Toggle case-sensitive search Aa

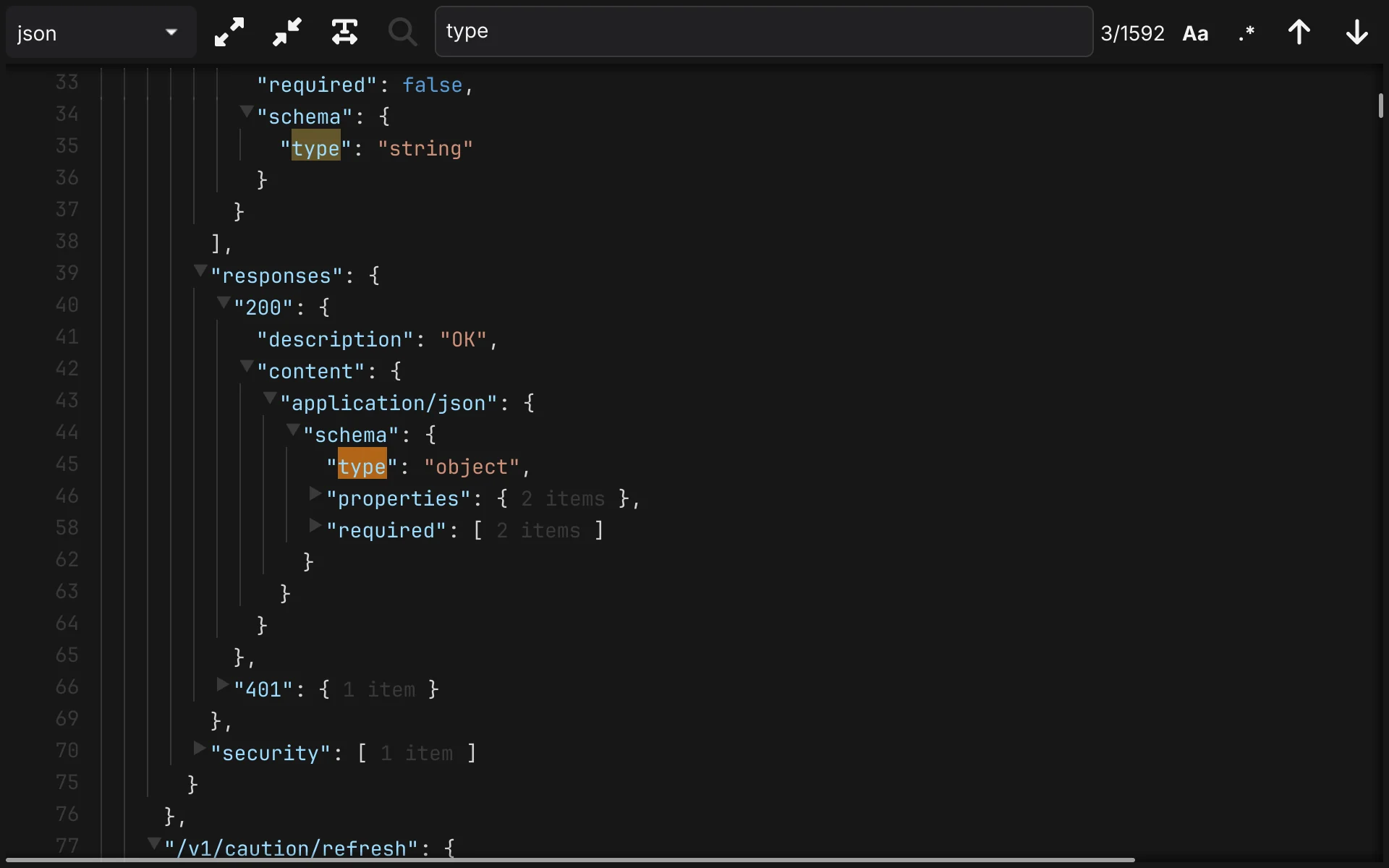[1195, 33]
